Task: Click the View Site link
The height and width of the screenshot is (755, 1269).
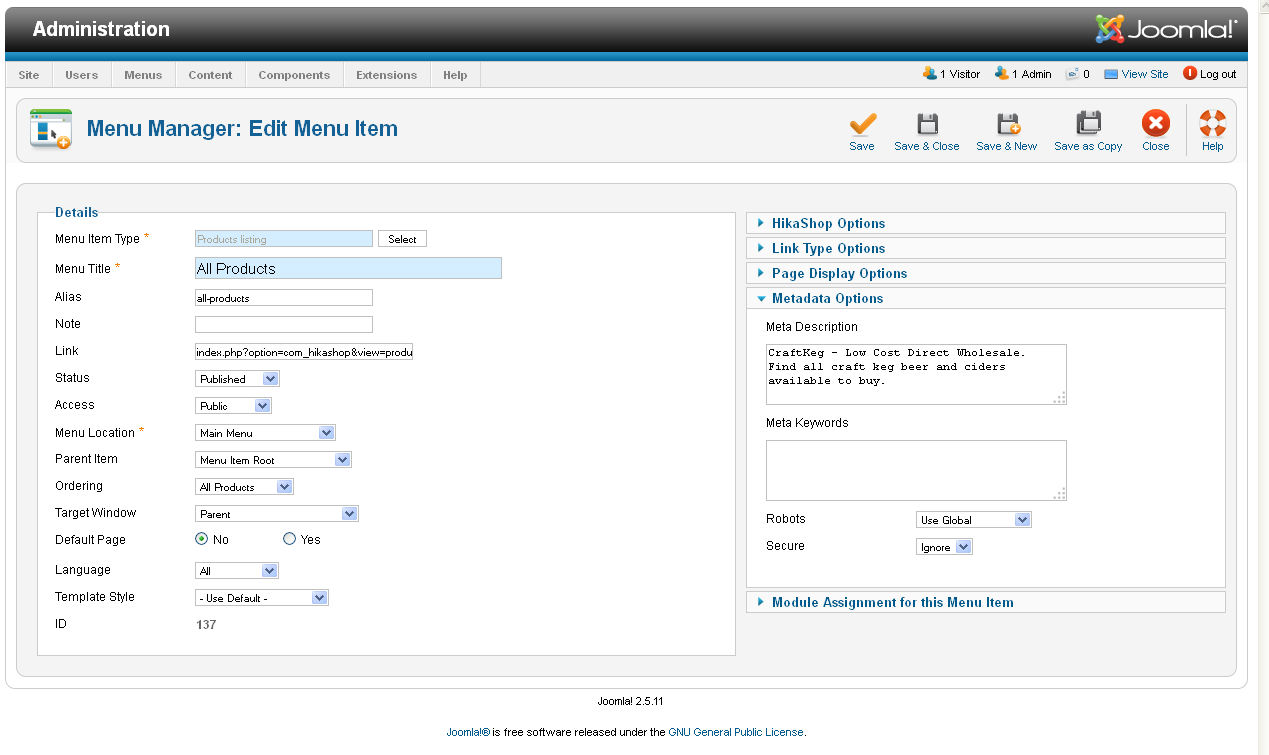Action: click(1145, 74)
